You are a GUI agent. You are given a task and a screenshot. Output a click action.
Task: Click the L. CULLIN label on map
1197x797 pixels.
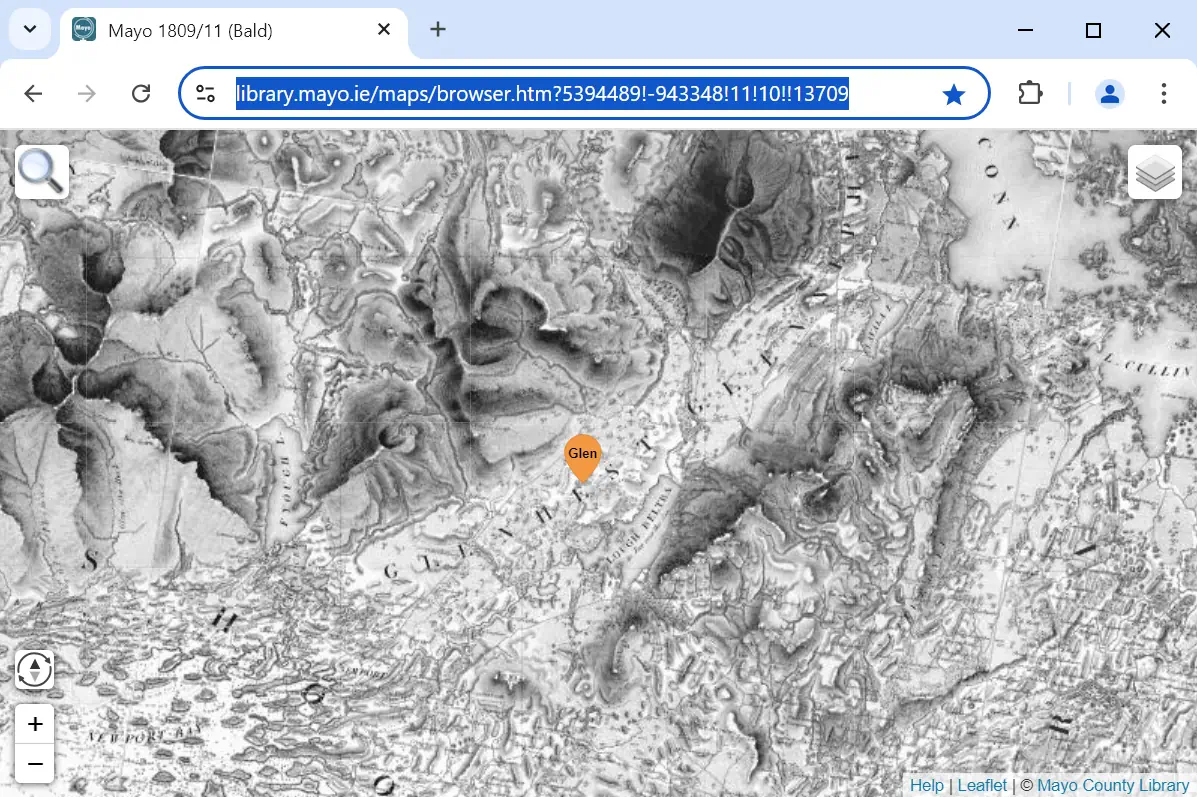[x=1148, y=366]
